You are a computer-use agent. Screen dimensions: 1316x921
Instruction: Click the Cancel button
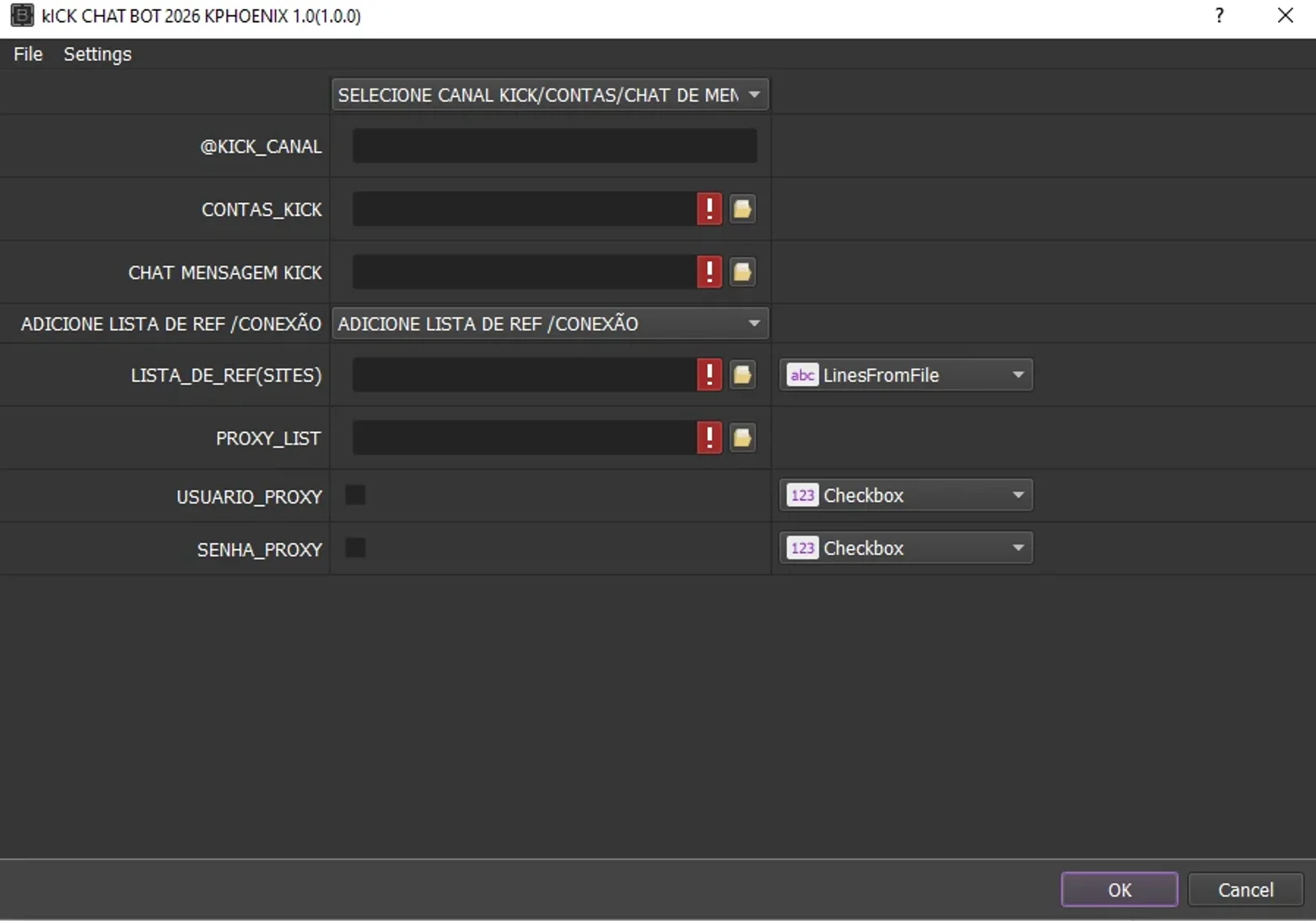tap(1245, 890)
